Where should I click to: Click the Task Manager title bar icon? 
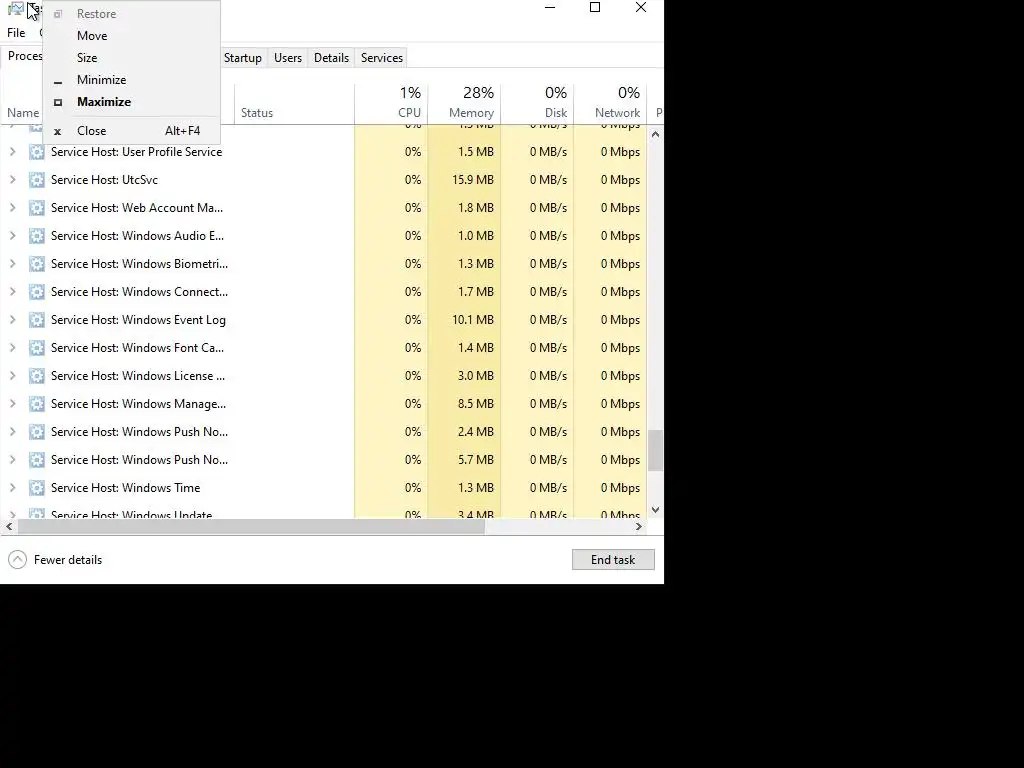pos(16,9)
